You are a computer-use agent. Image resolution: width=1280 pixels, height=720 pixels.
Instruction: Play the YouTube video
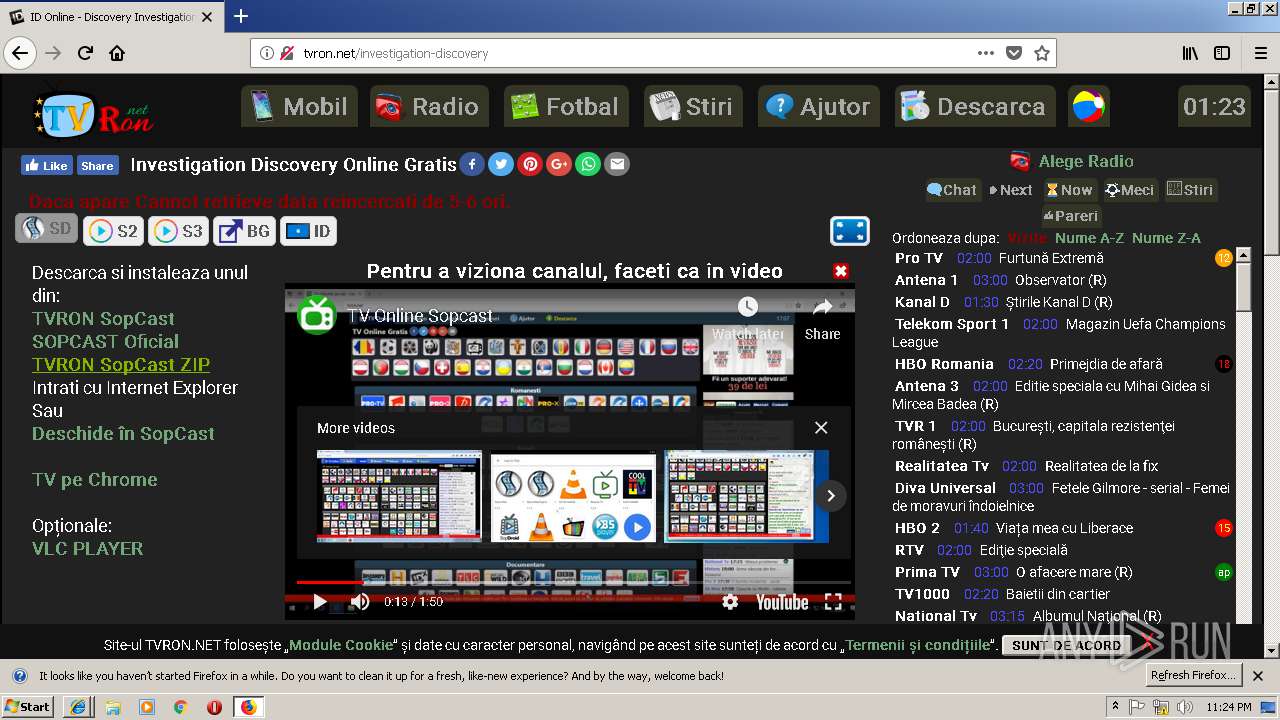coord(320,601)
